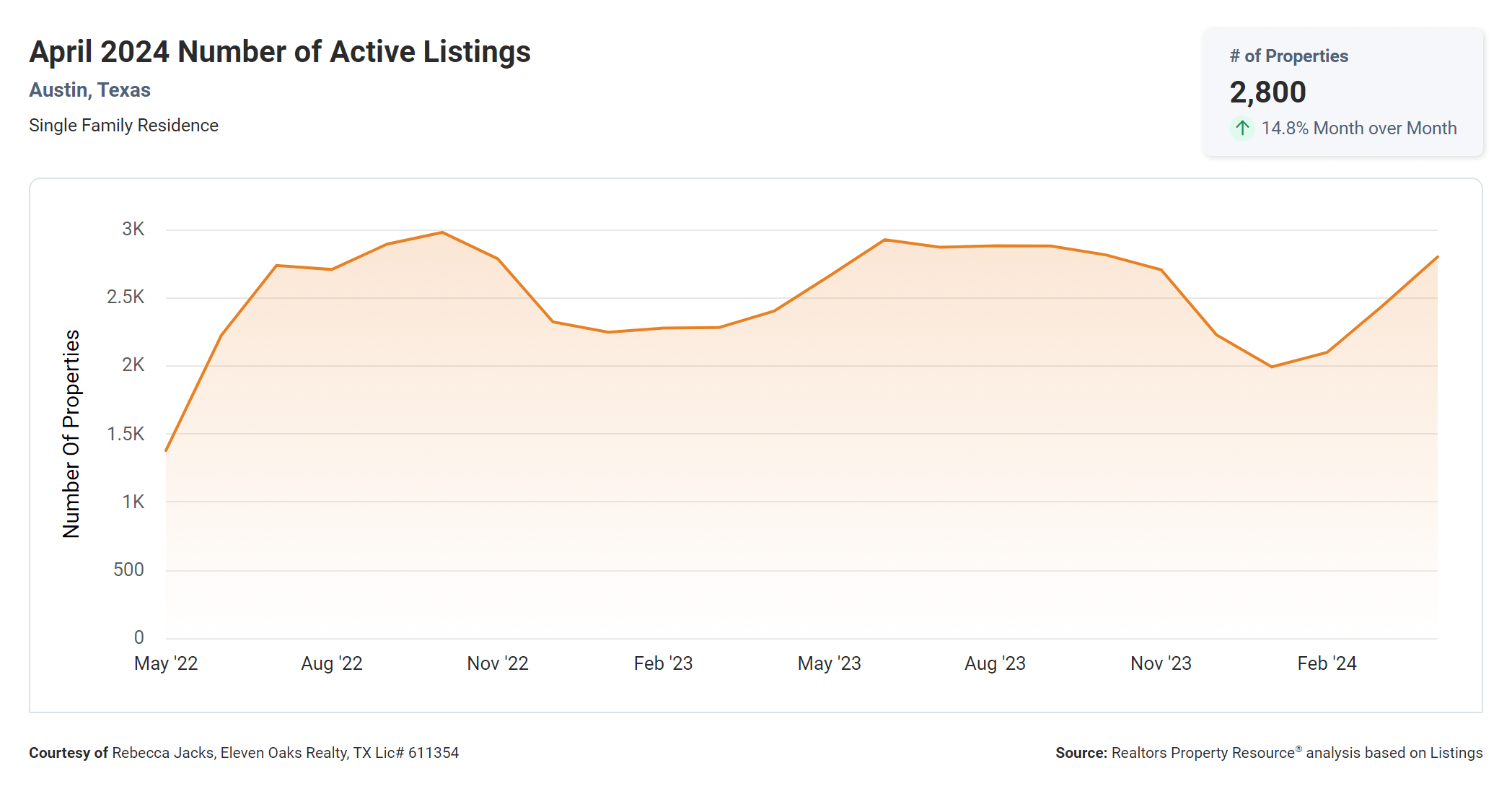Viewport: 1512px width, 794px height.
Task: Click the 14.8% Month over Month text
Action: coord(1358,128)
